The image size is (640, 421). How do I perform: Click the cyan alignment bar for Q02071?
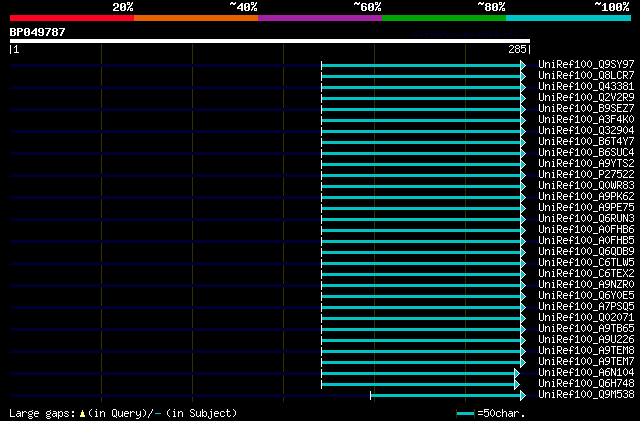(x=421, y=318)
